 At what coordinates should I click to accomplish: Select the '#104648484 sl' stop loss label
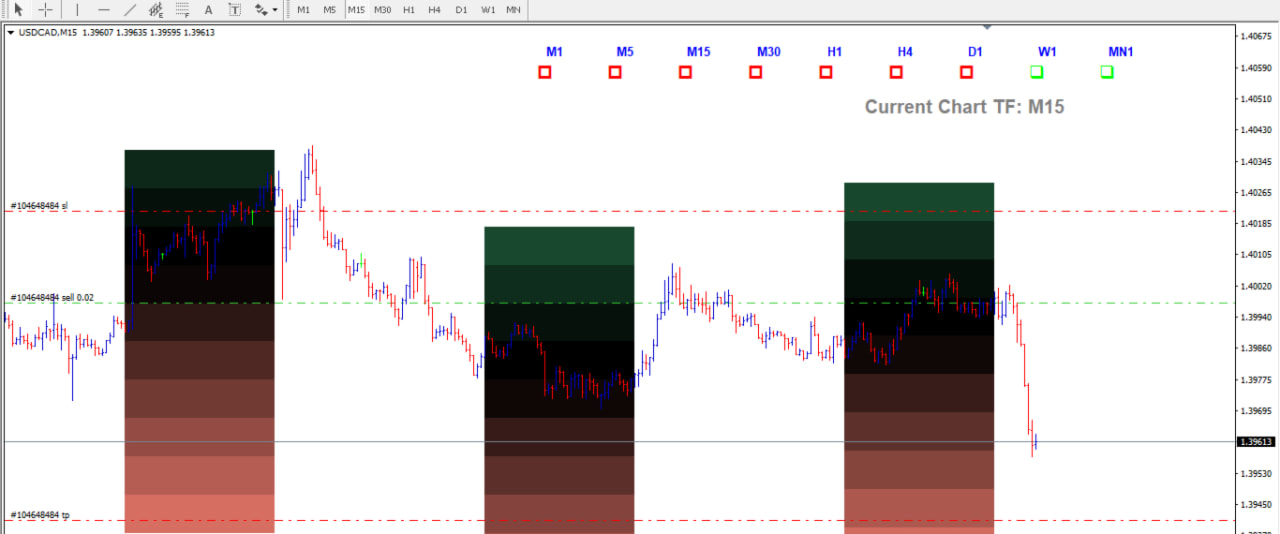(x=39, y=206)
